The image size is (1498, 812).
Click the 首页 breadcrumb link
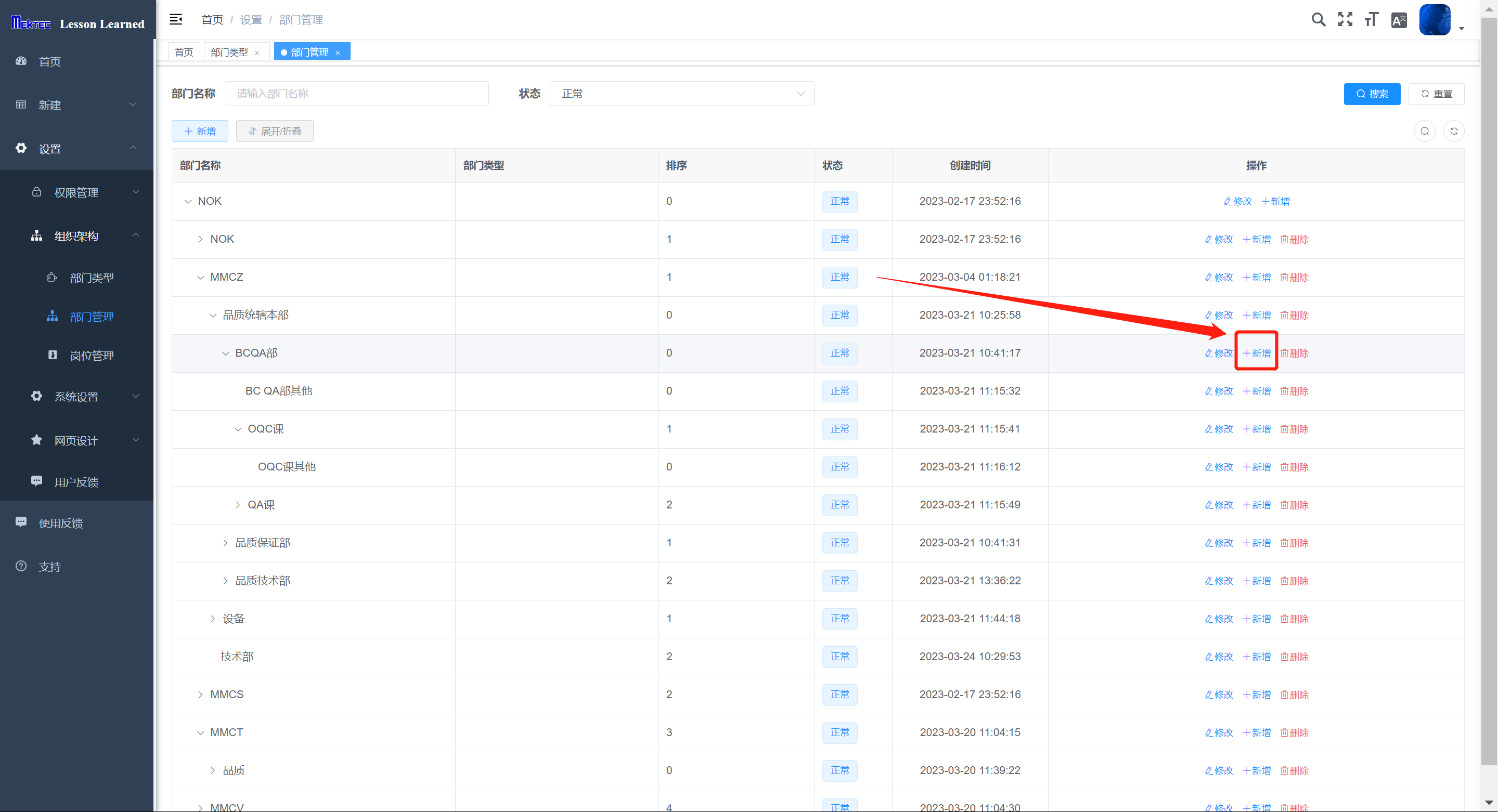[x=212, y=19]
